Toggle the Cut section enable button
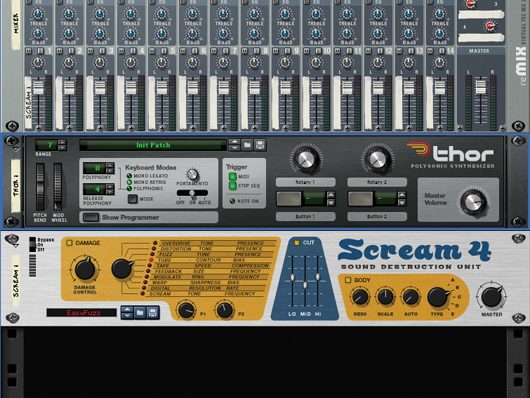 (297, 242)
